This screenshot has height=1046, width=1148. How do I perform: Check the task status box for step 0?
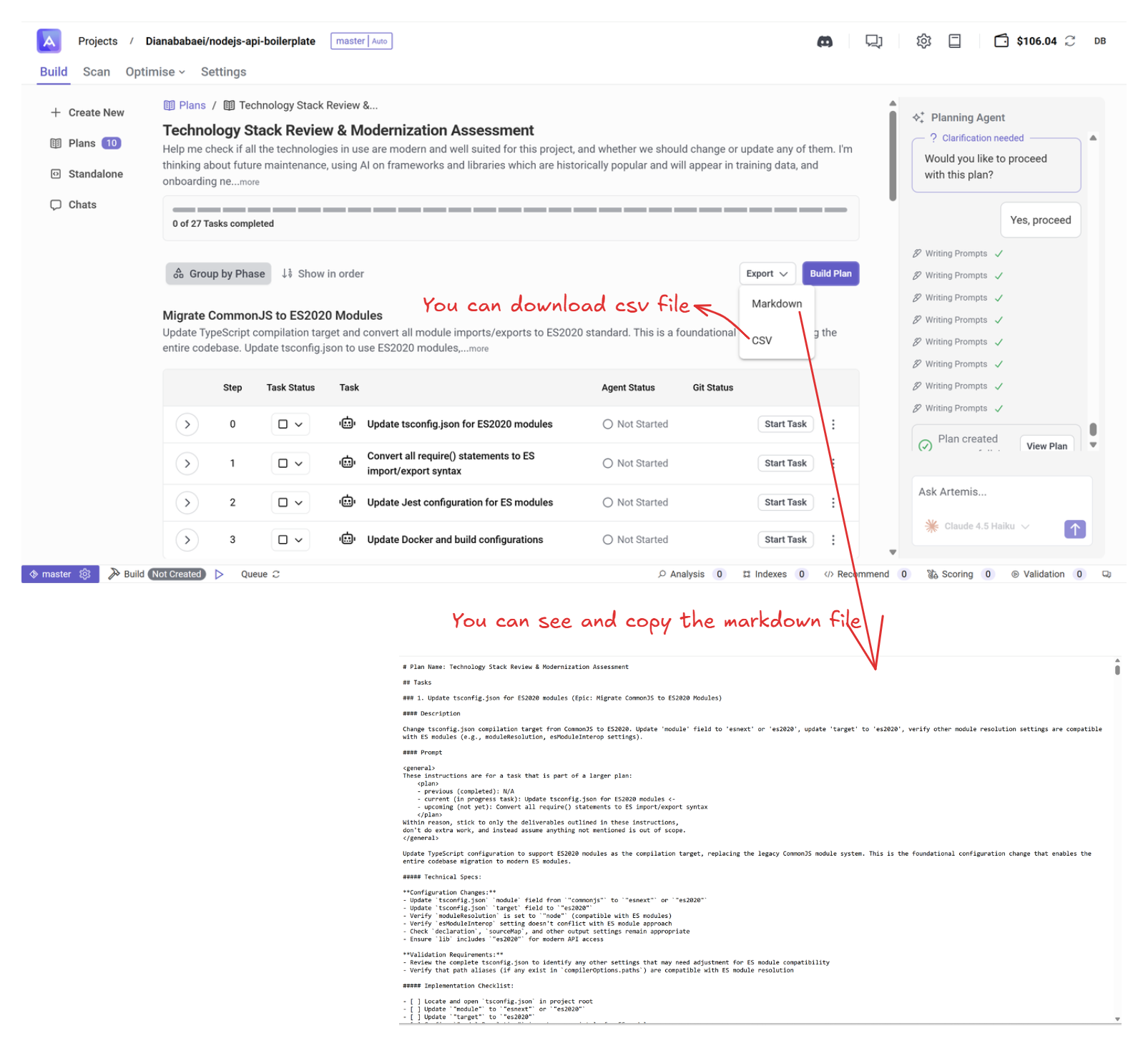[x=283, y=424]
